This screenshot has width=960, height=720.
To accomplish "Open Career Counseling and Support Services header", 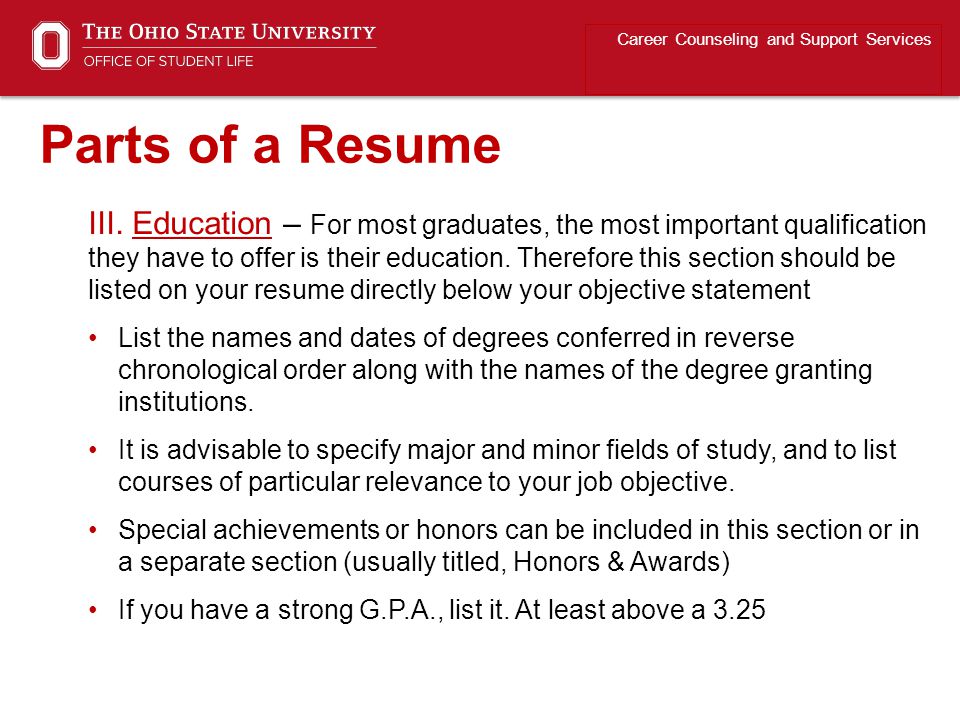I will (773, 39).
